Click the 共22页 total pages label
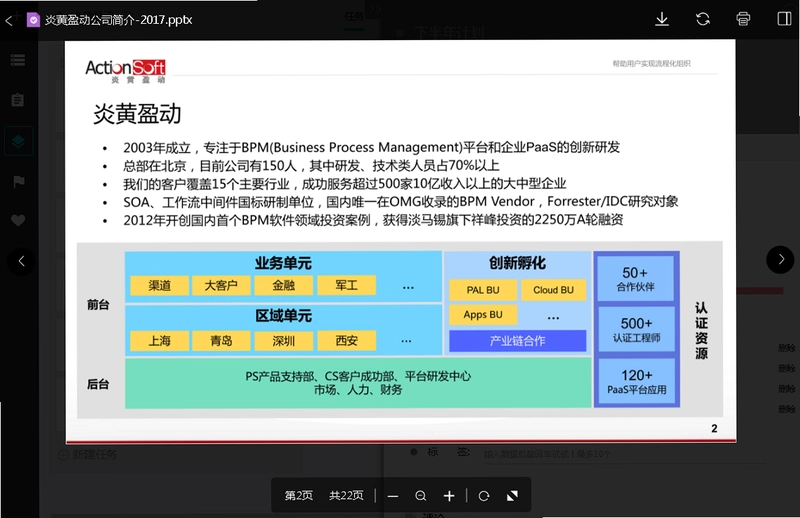 click(x=346, y=496)
